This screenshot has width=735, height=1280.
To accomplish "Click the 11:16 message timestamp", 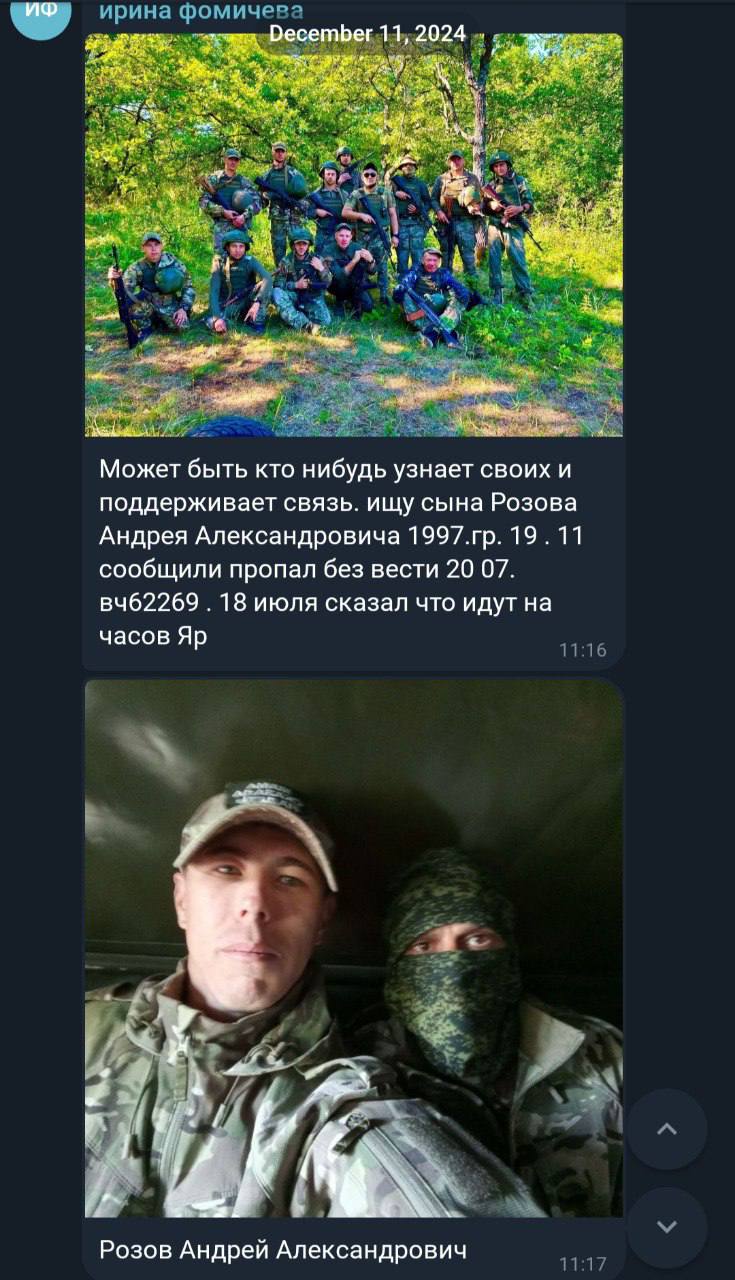I will click(x=582, y=650).
